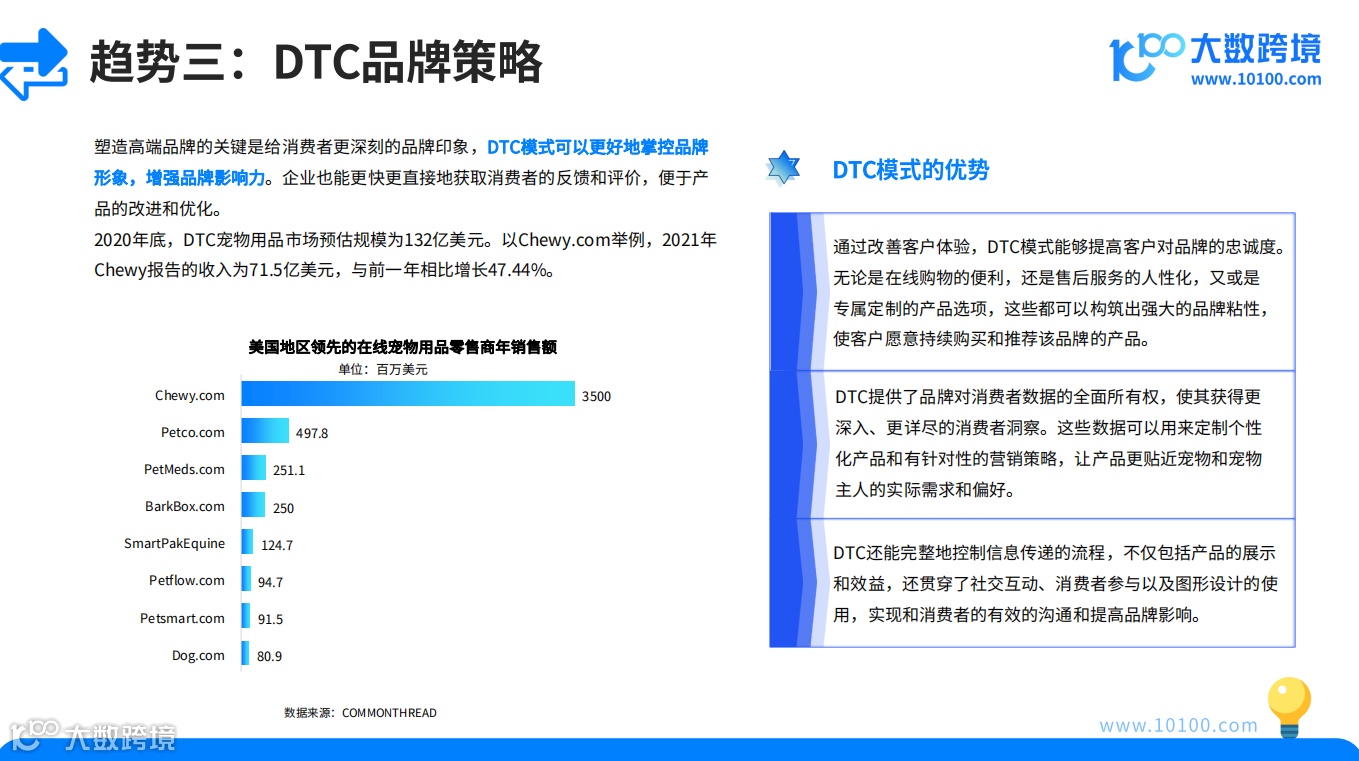The width and height of the screenshot is (1359, 761).
Task: Open the www.10100.com link under the logo
Action: point(1255,79)
